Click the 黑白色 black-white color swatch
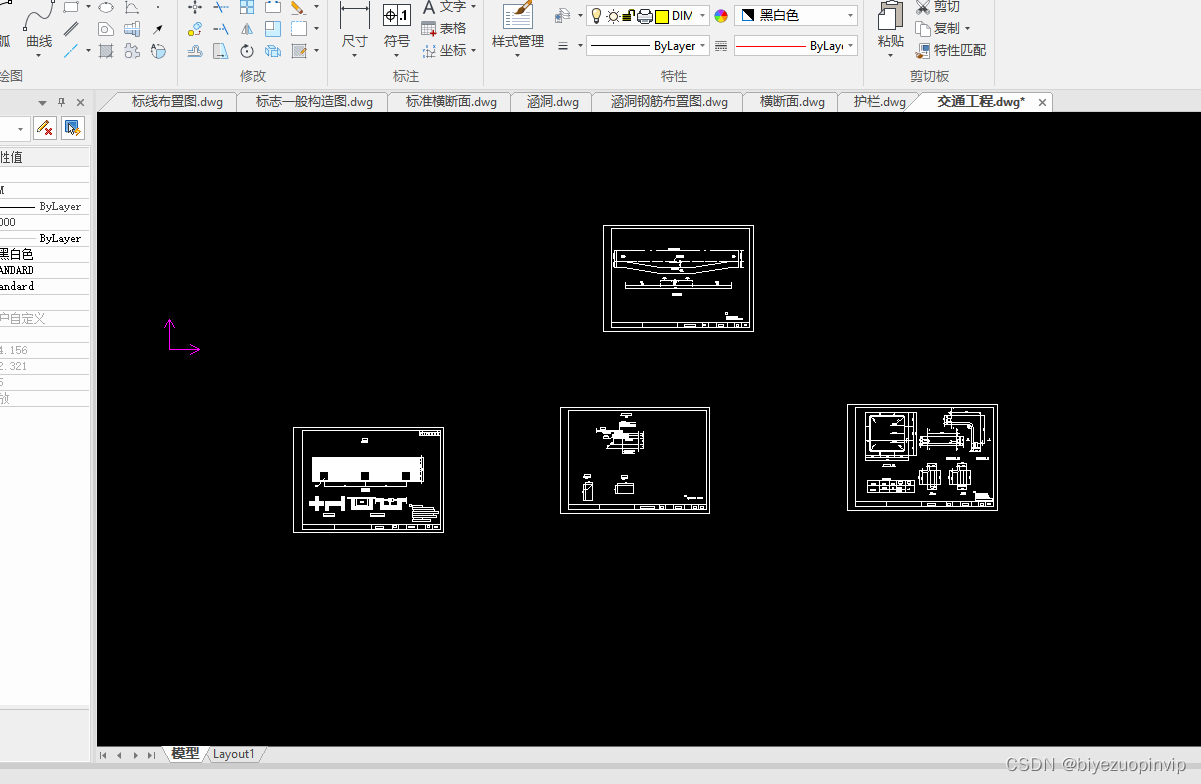Screen dimensions: 1201x784 pyautogui.click(x=747, y=16)
